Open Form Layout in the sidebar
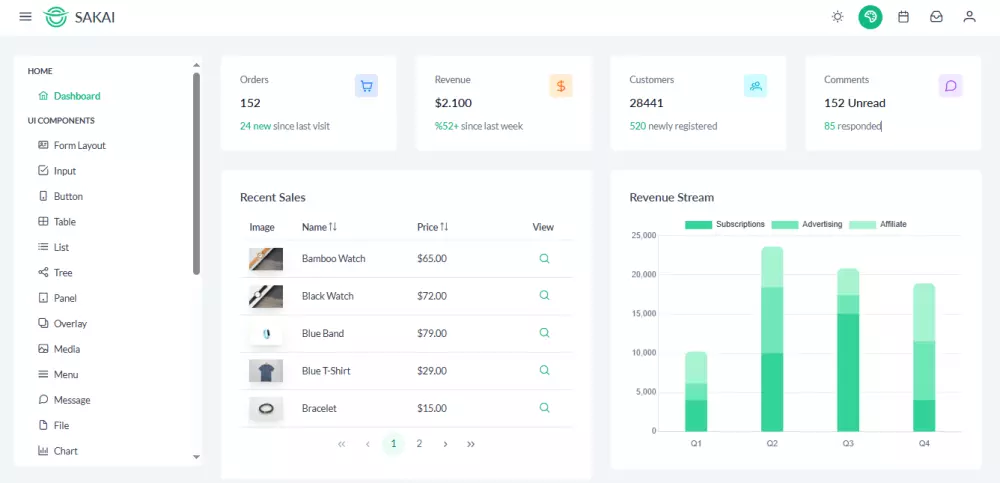 [x=71, y=145]
